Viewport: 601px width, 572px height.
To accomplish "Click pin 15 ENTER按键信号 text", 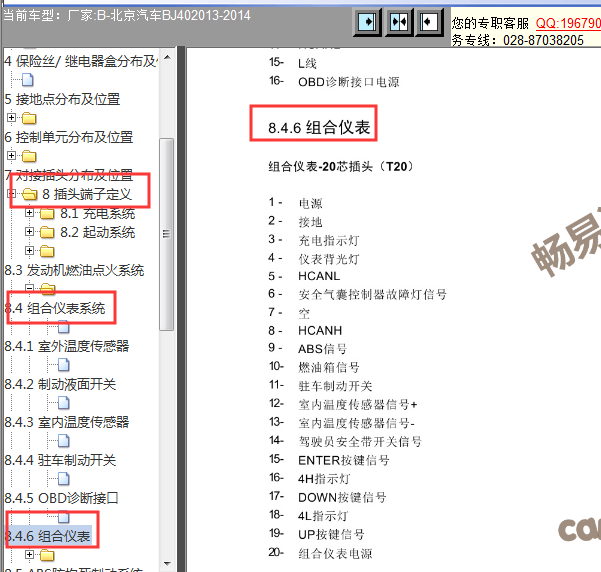I will (344, 460).
